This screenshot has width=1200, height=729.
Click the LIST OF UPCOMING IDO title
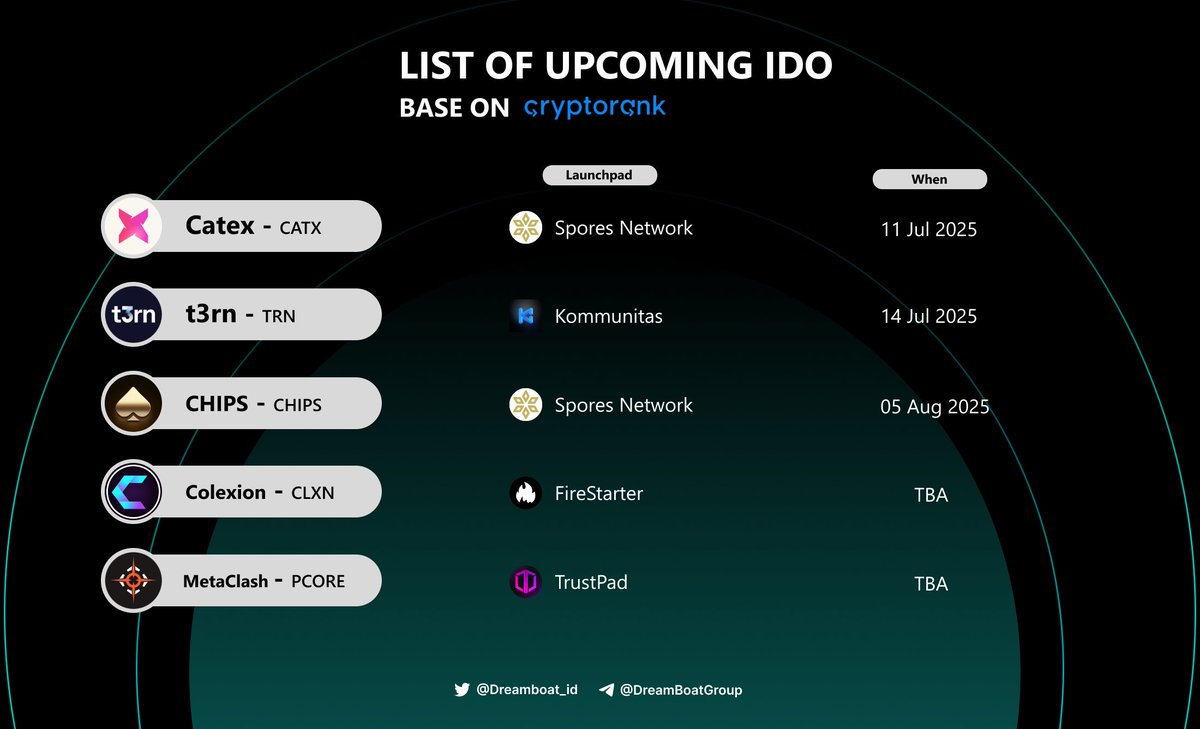coord(616,66)
